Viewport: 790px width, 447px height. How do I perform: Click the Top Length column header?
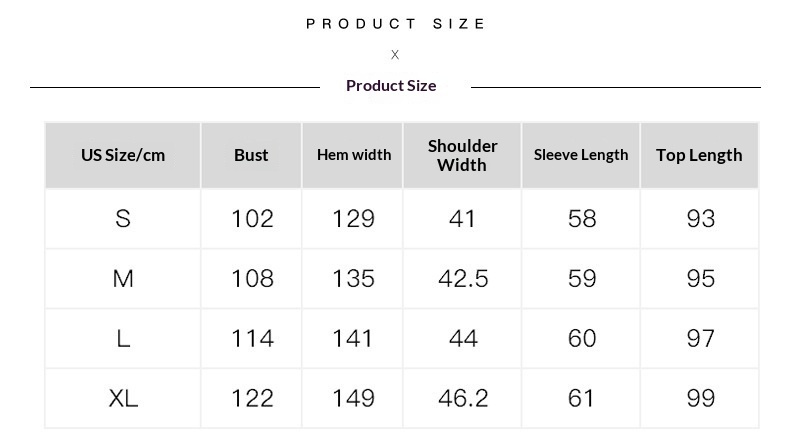tap(699, 155)
